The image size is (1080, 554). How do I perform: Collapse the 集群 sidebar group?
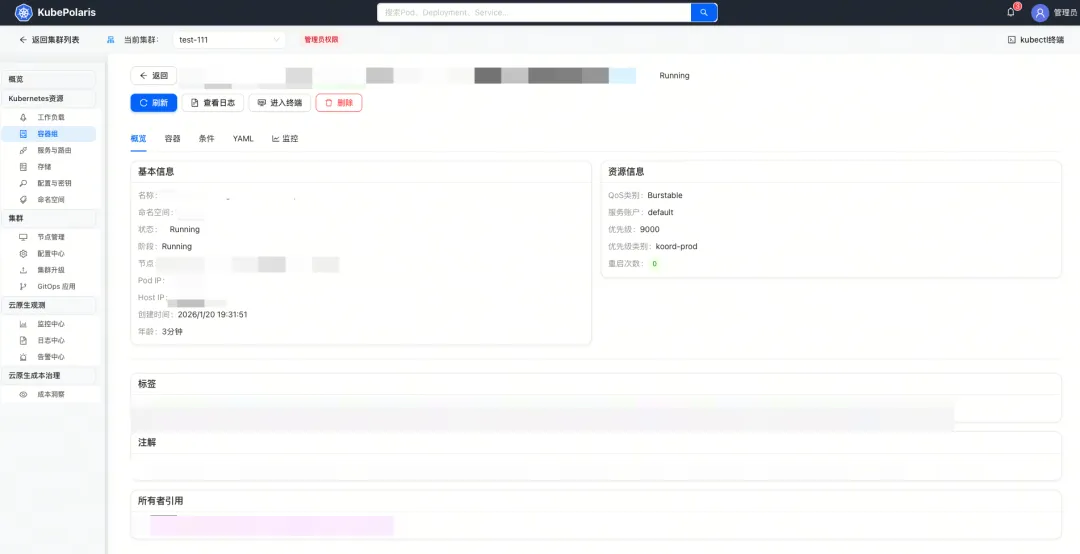(x=48, y=218)
